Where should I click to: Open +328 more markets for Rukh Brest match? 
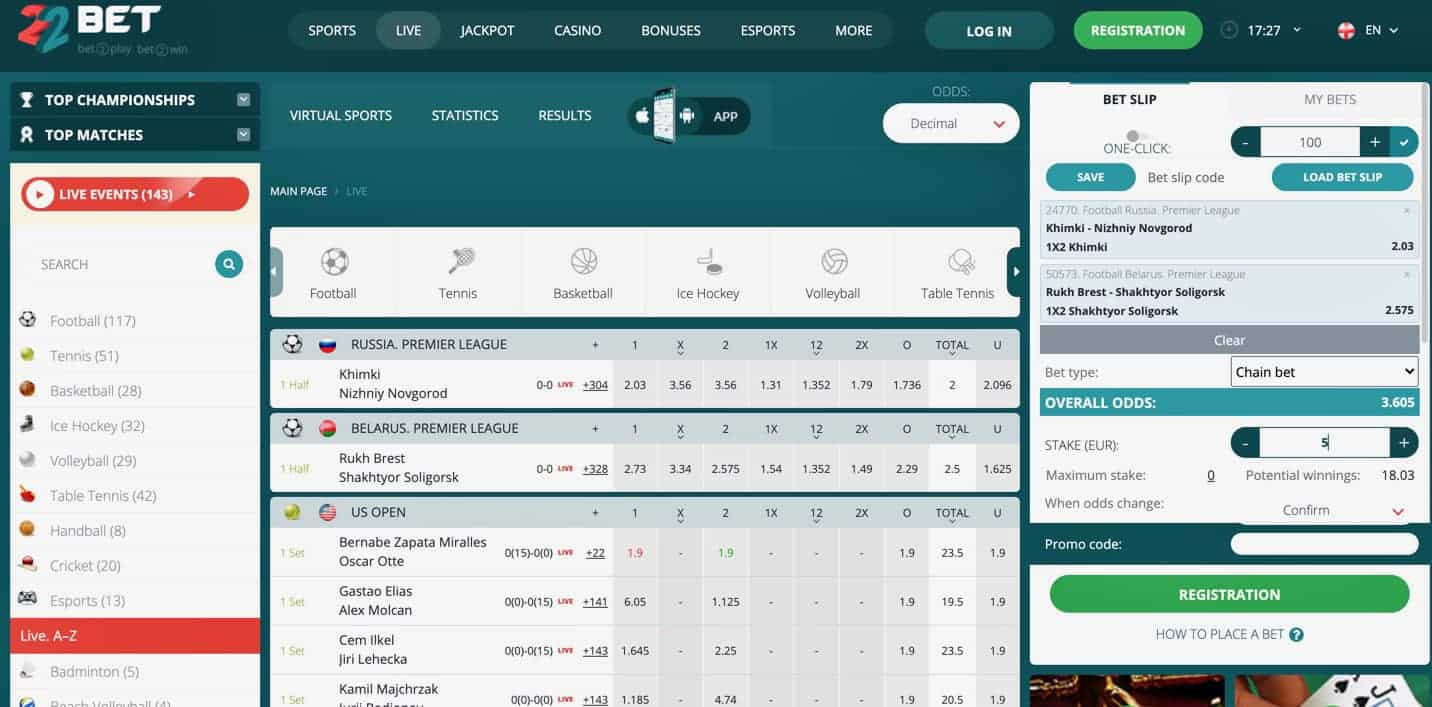pyautogui.click(x=595, y=469)
